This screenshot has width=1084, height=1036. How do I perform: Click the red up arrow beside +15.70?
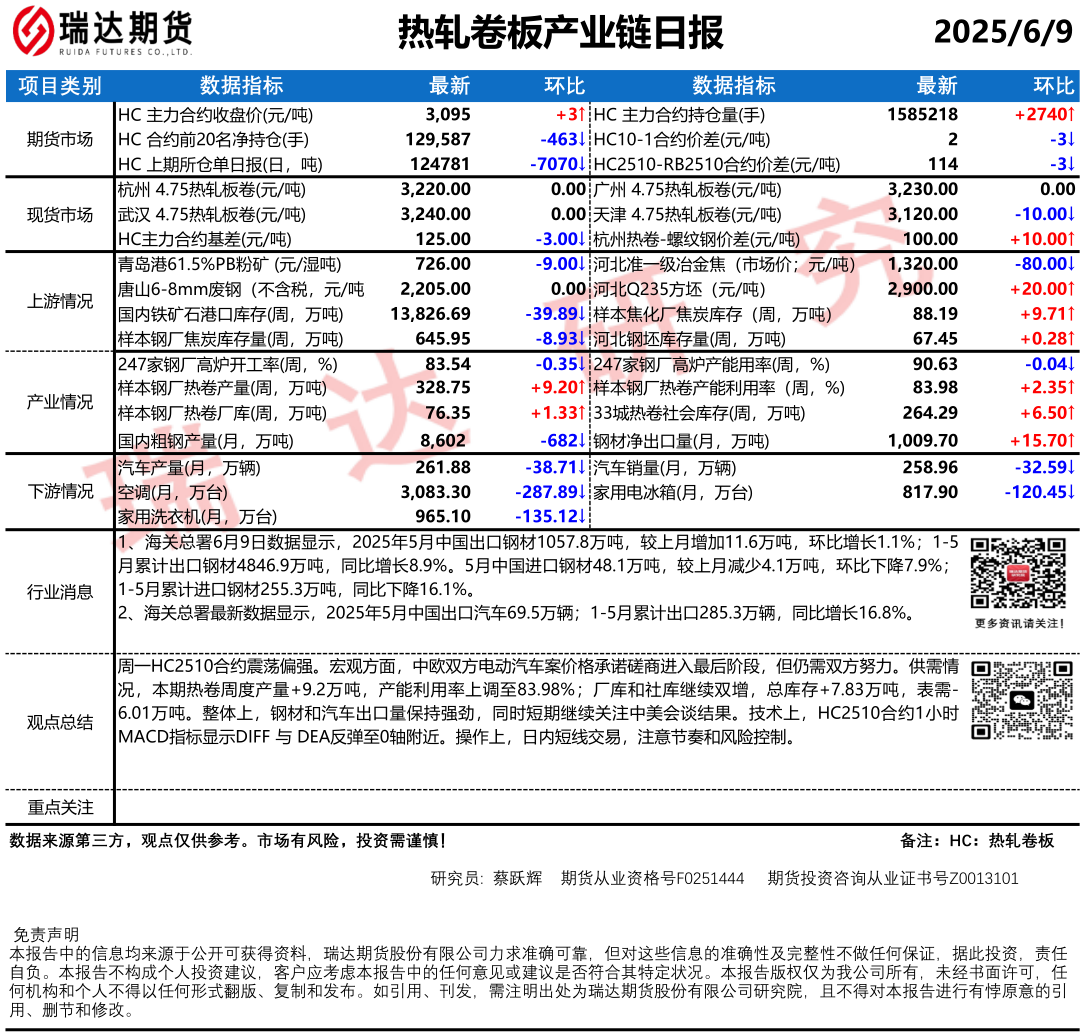coord(1069,440)
